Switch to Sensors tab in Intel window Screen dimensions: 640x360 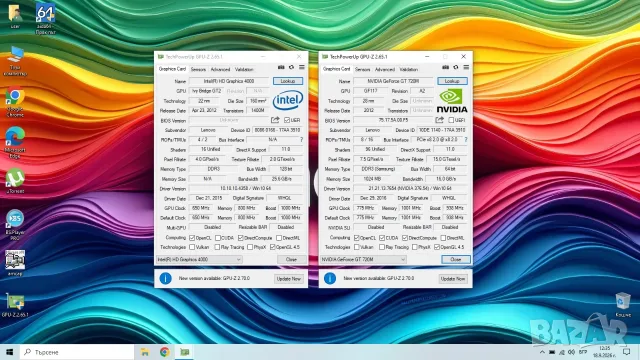point(198,69)
